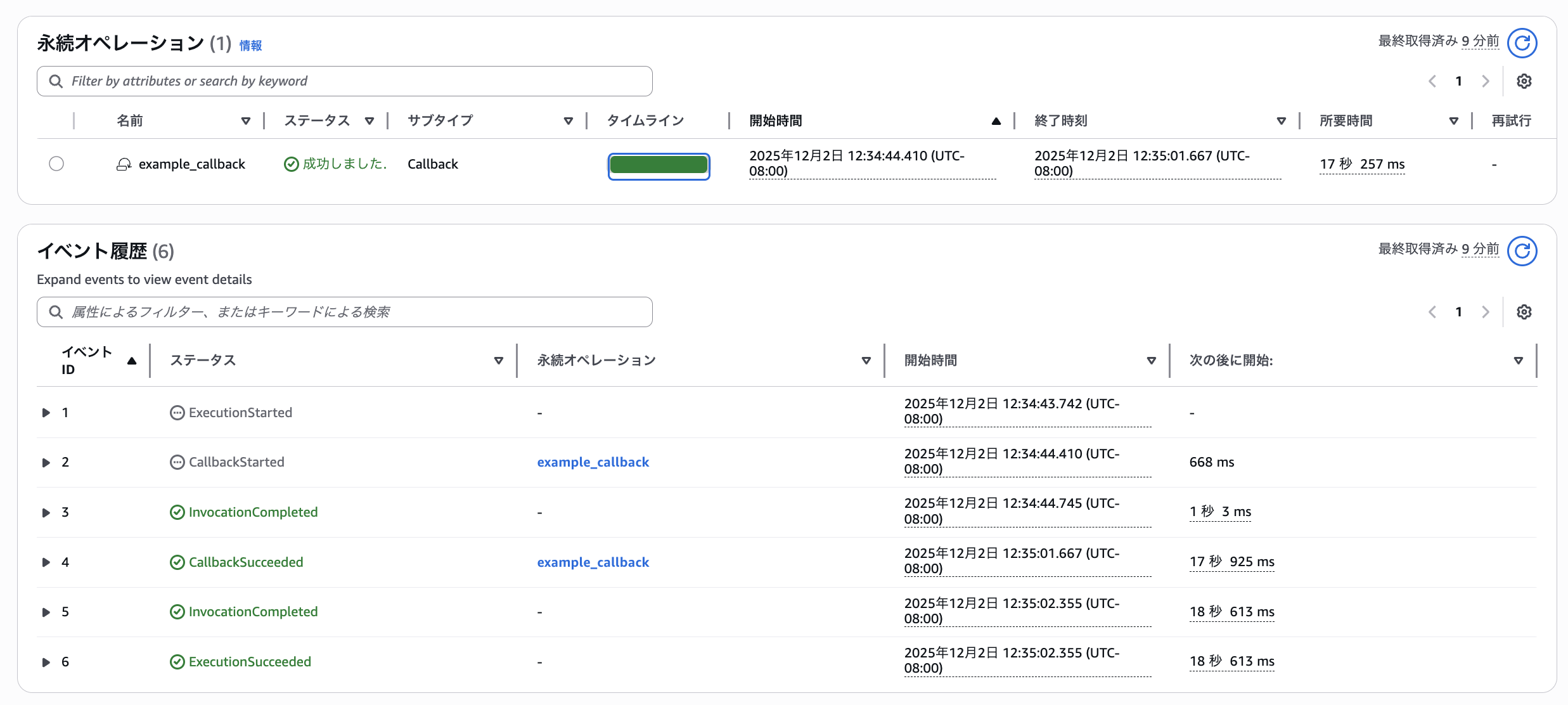The height and width of the screenshot is (705, 1568).
Task: Click previous page arrow in durable operations
Action: point(1432,81)
